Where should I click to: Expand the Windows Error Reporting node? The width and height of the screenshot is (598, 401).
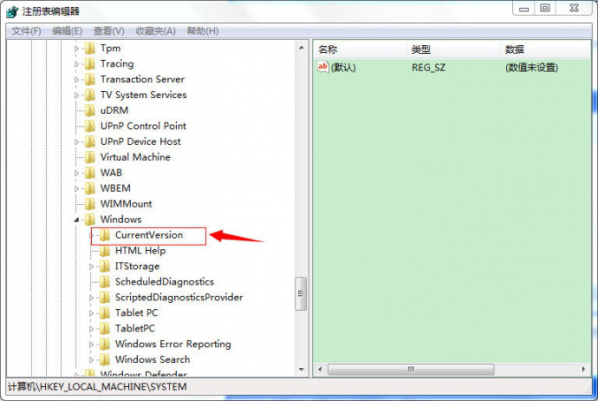[91, 345]
